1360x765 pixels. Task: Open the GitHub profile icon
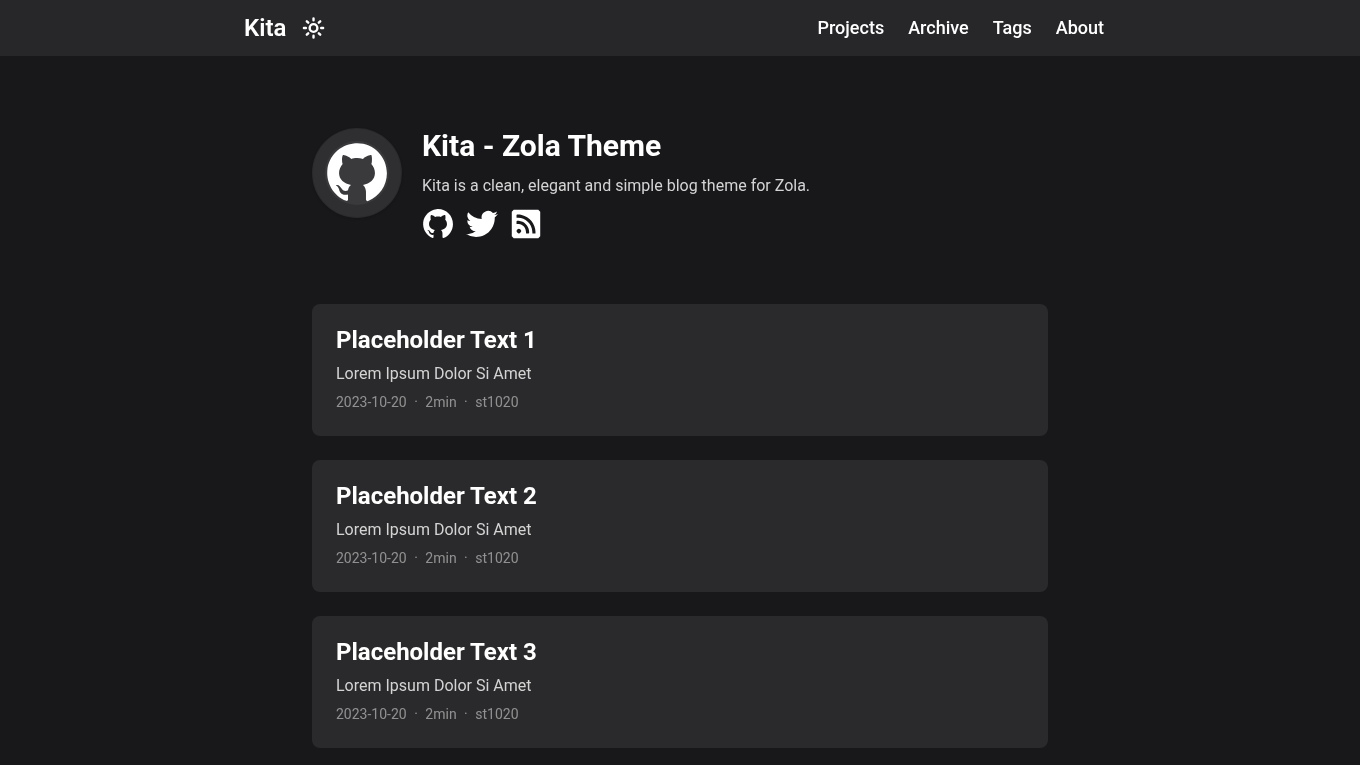438,224
